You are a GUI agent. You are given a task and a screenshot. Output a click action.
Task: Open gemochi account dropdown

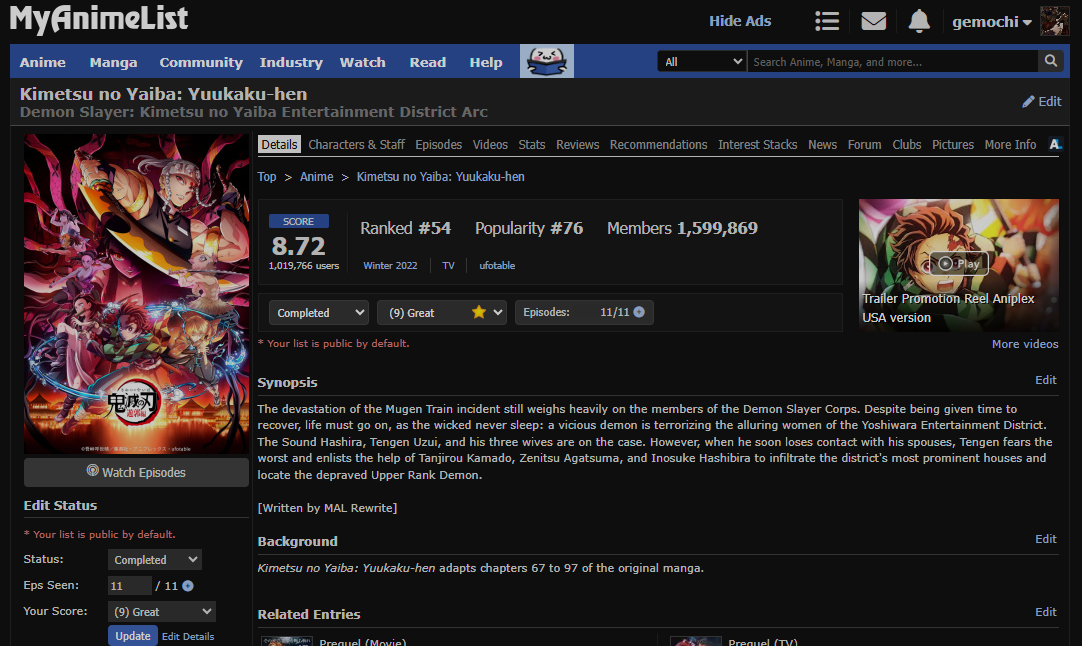(x=992, y=21)
